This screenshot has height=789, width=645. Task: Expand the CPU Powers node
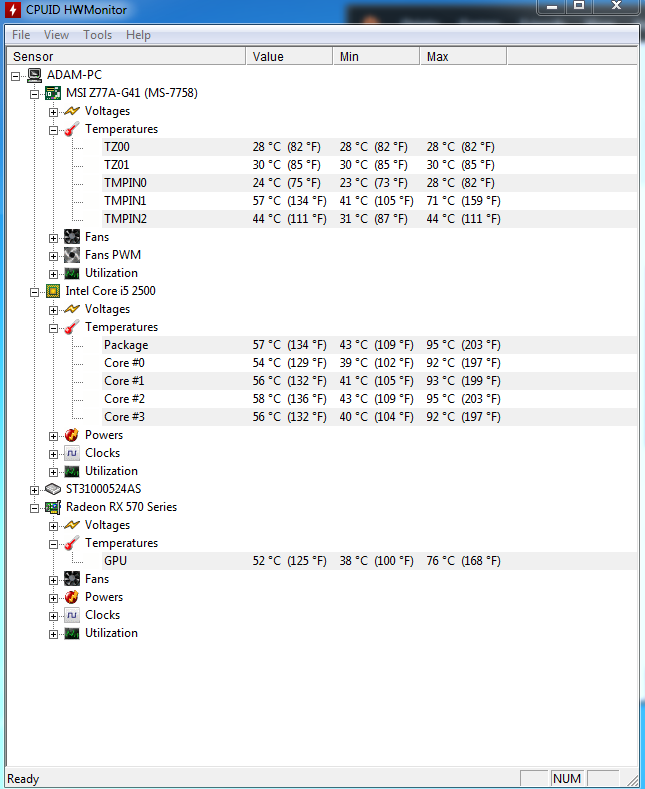point(53,436)
